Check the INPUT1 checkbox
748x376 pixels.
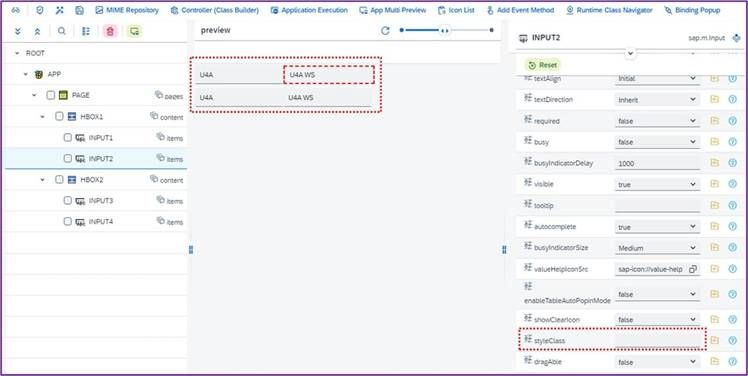coord(68,137)
